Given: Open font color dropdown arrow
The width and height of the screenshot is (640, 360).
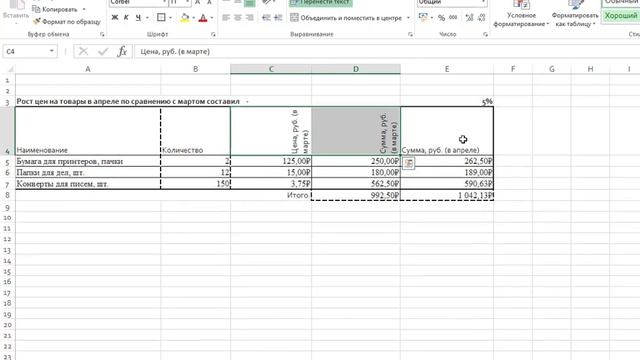Looking at the screenshot, I should coord(212,18).
